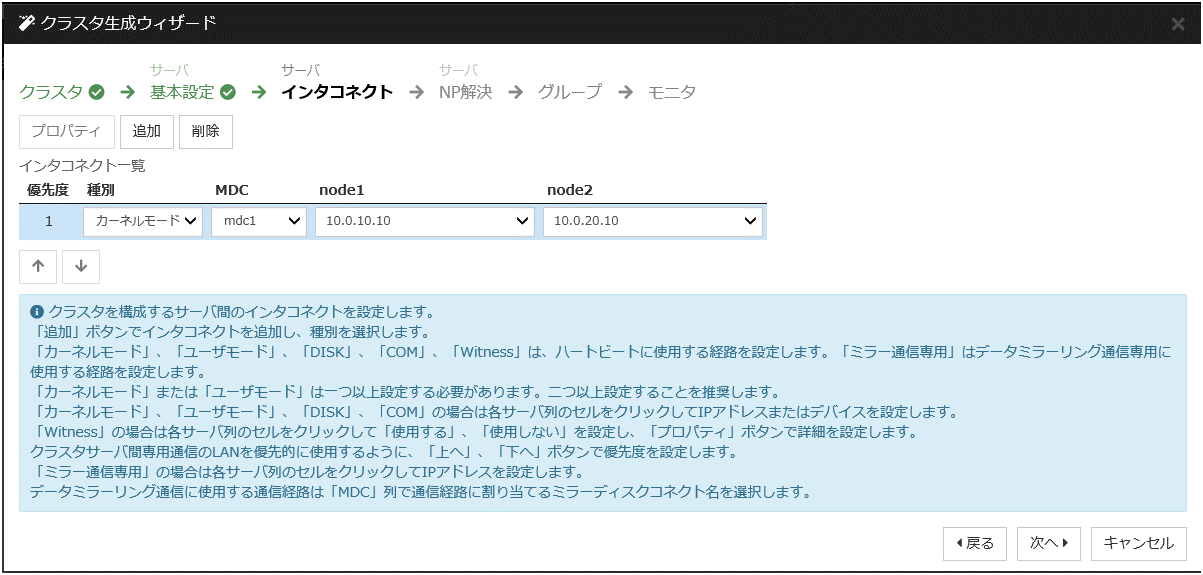
Task: Go to the クラスタ wizard step
Action: 51,92
